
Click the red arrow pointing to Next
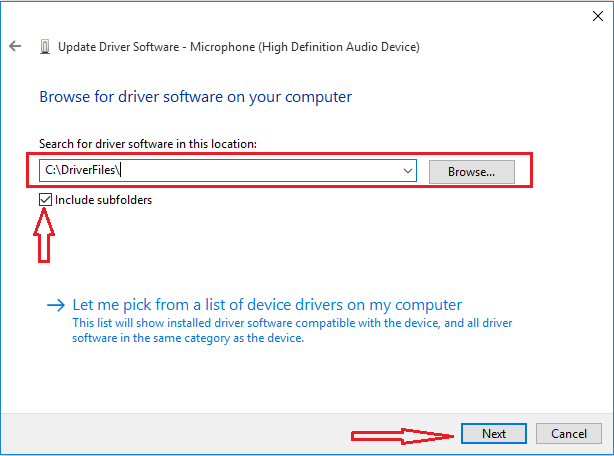402,436
